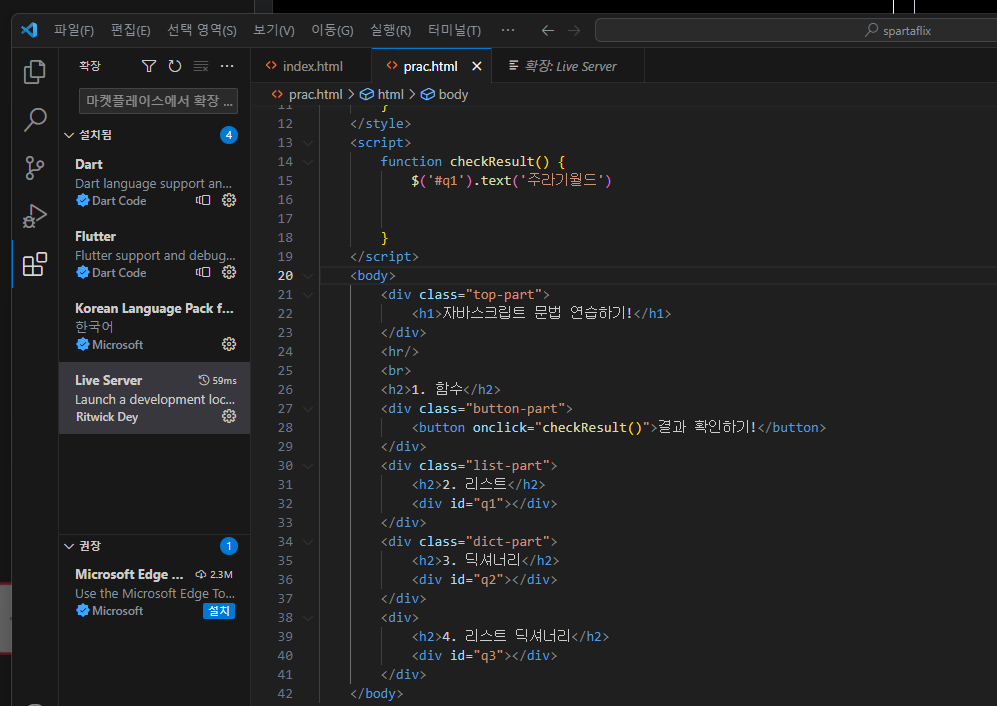Image resolution: width=997 pixels, height=706 pixels.
Task: Open the 보기(V) menu
Action: click(274, 31)
